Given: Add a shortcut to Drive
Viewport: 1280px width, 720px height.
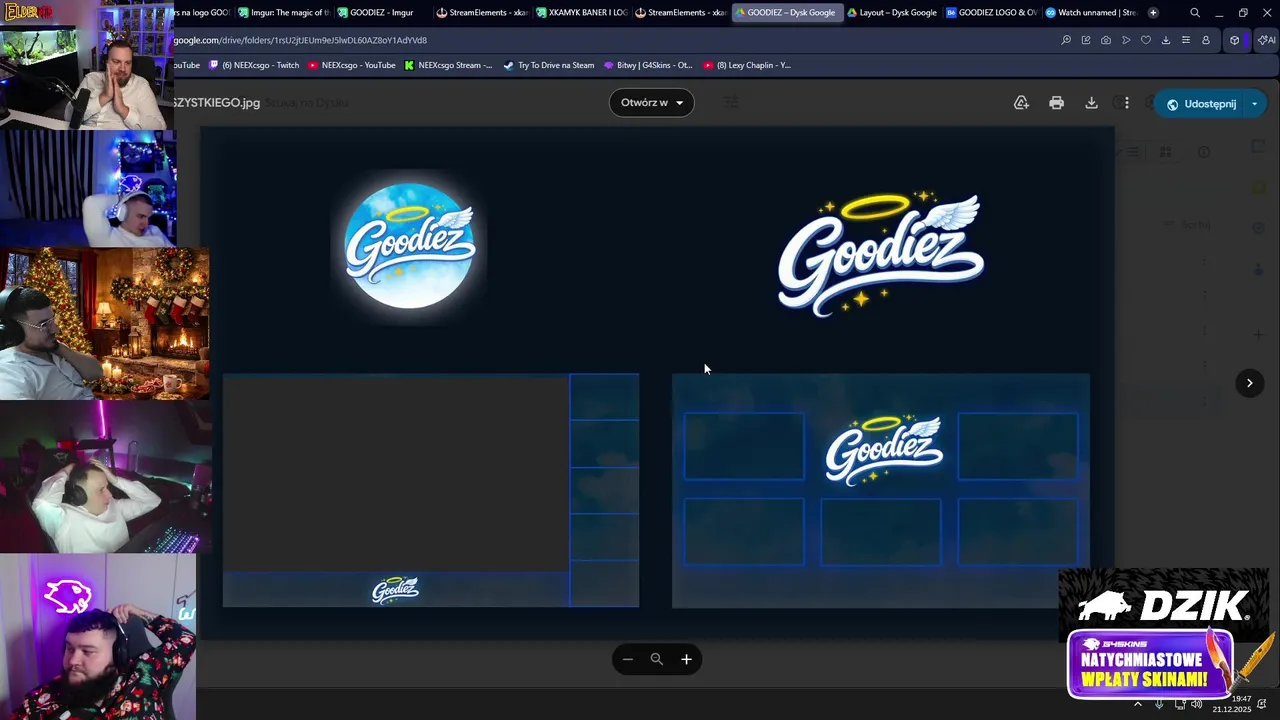Looking at the screenshot, I should coord(1021,103).
